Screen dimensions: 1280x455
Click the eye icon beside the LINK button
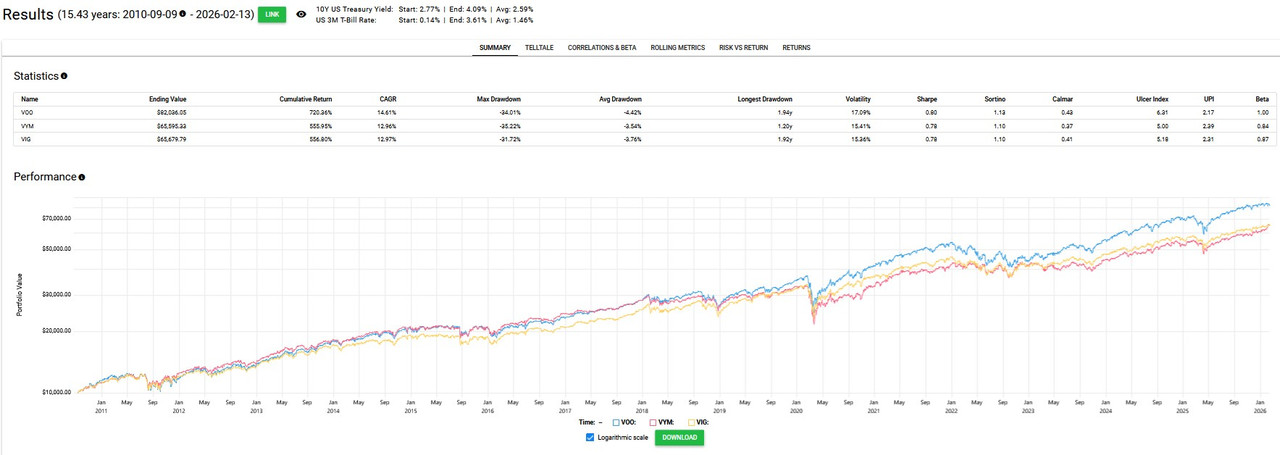tap(301, 14)
